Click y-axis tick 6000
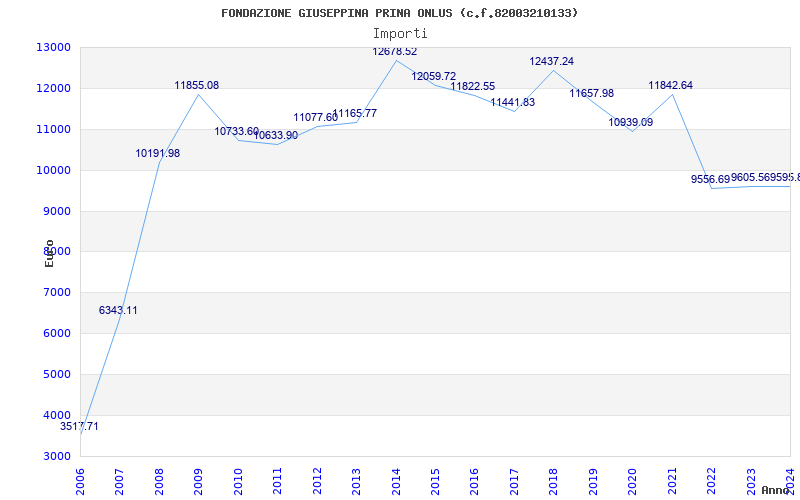The width and height of the screenshot is (800, 500). 56,333
